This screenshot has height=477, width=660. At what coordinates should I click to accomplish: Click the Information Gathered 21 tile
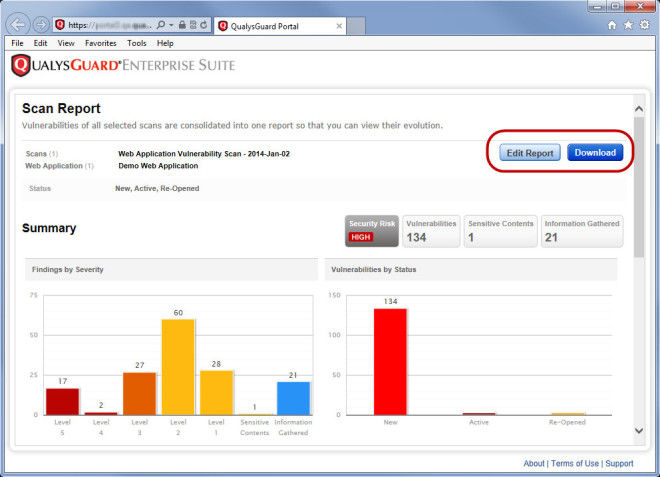point(582,231)
